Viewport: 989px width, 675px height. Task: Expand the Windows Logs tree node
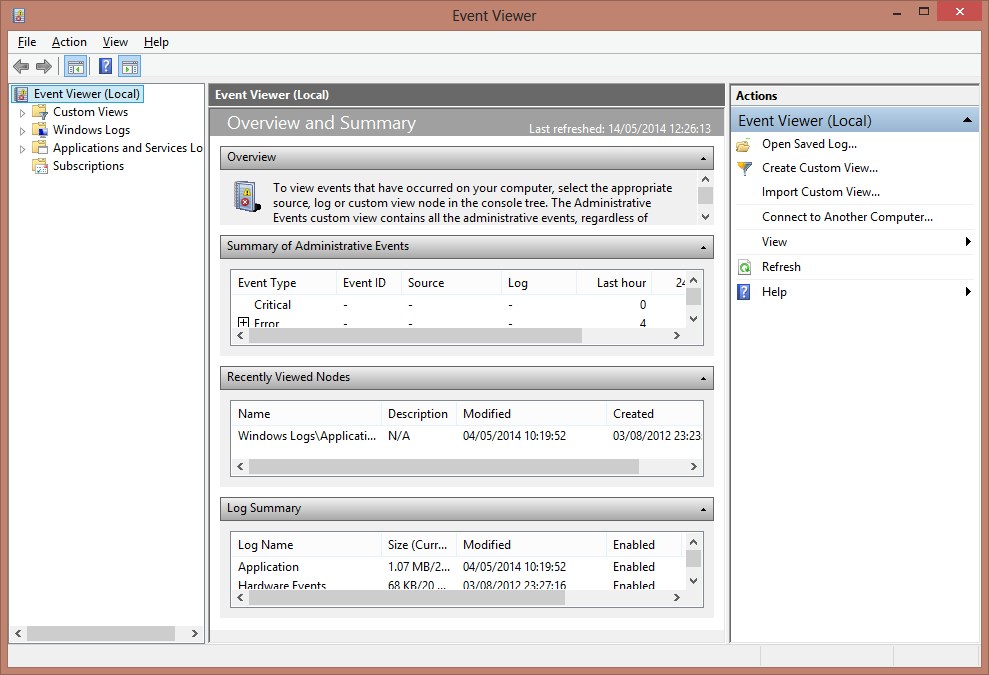point(22,130)
